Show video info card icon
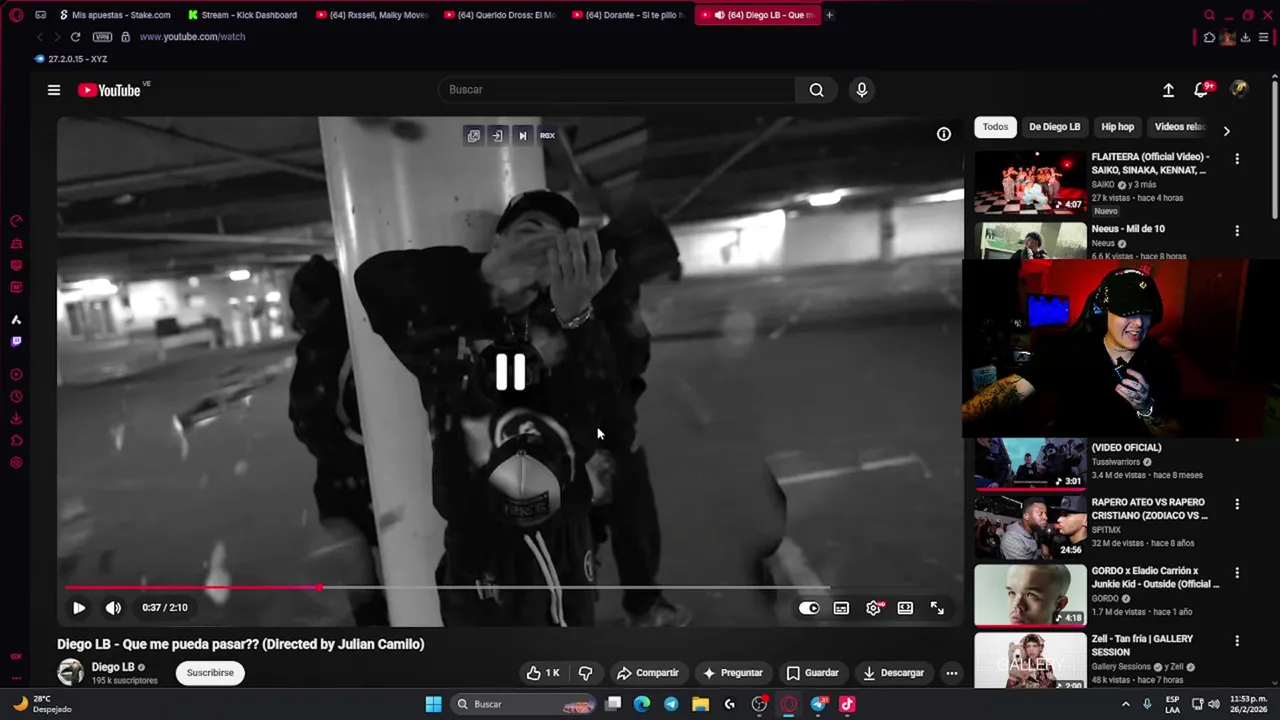The width and height of the screenshot is (1280, 720). pyautogui.click(x=943, y=134)
